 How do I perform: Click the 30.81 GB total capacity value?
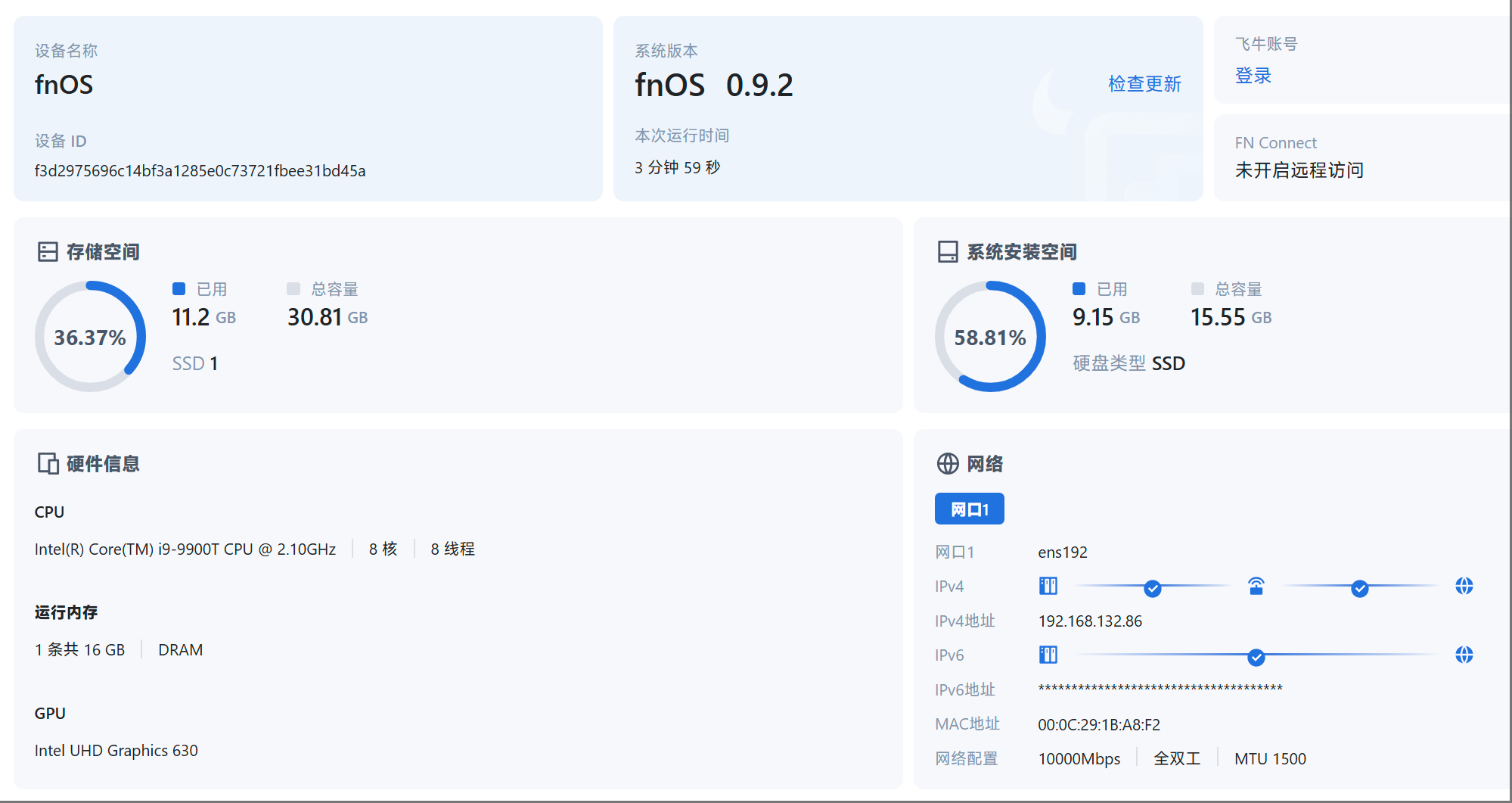pyautogui.click(x=328, y=317)
